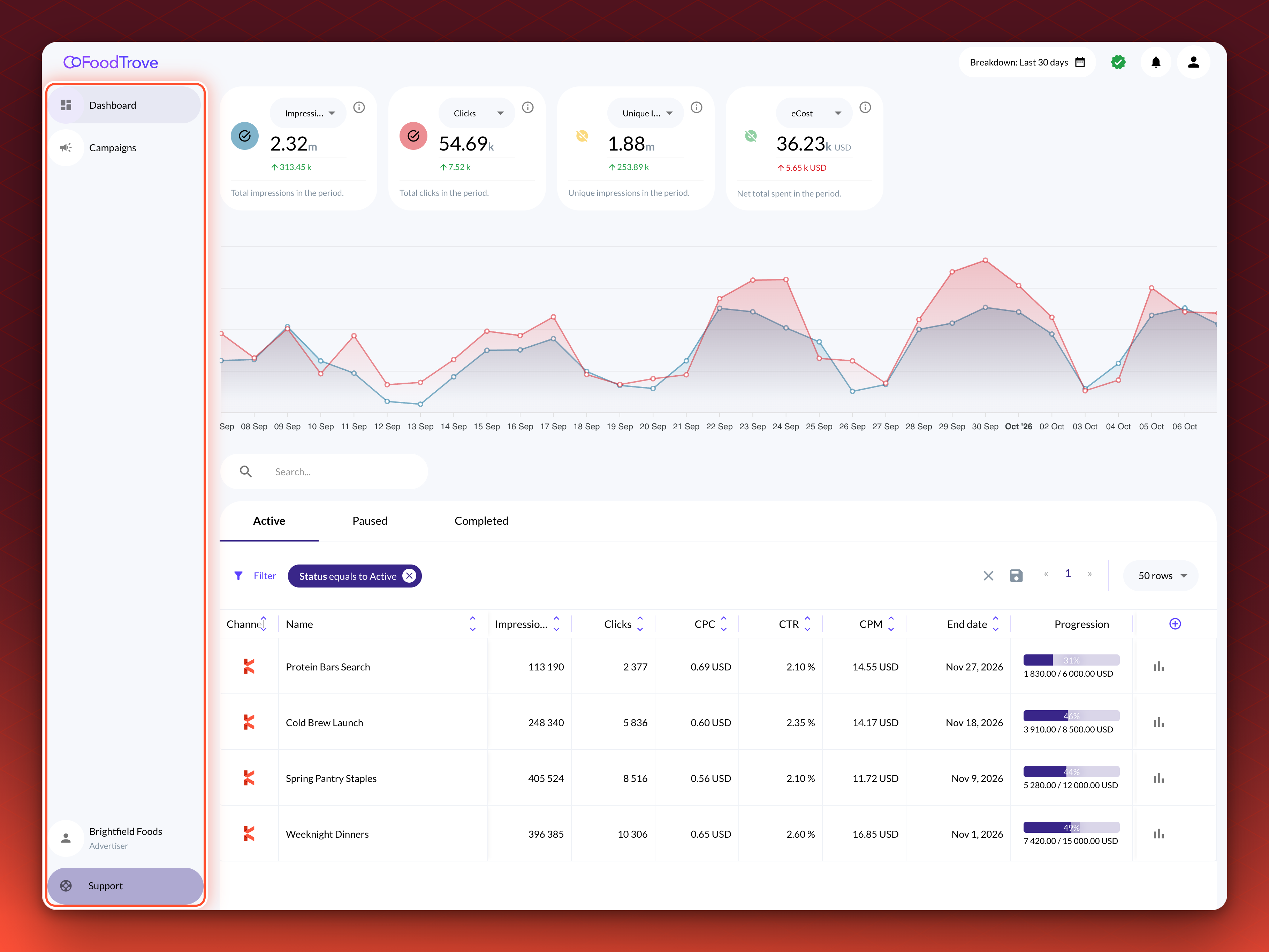This screenshot has height=952, width=1269.
Task: Open stats chart for Spring Pantry Staples
Action: coord(1159,778)
